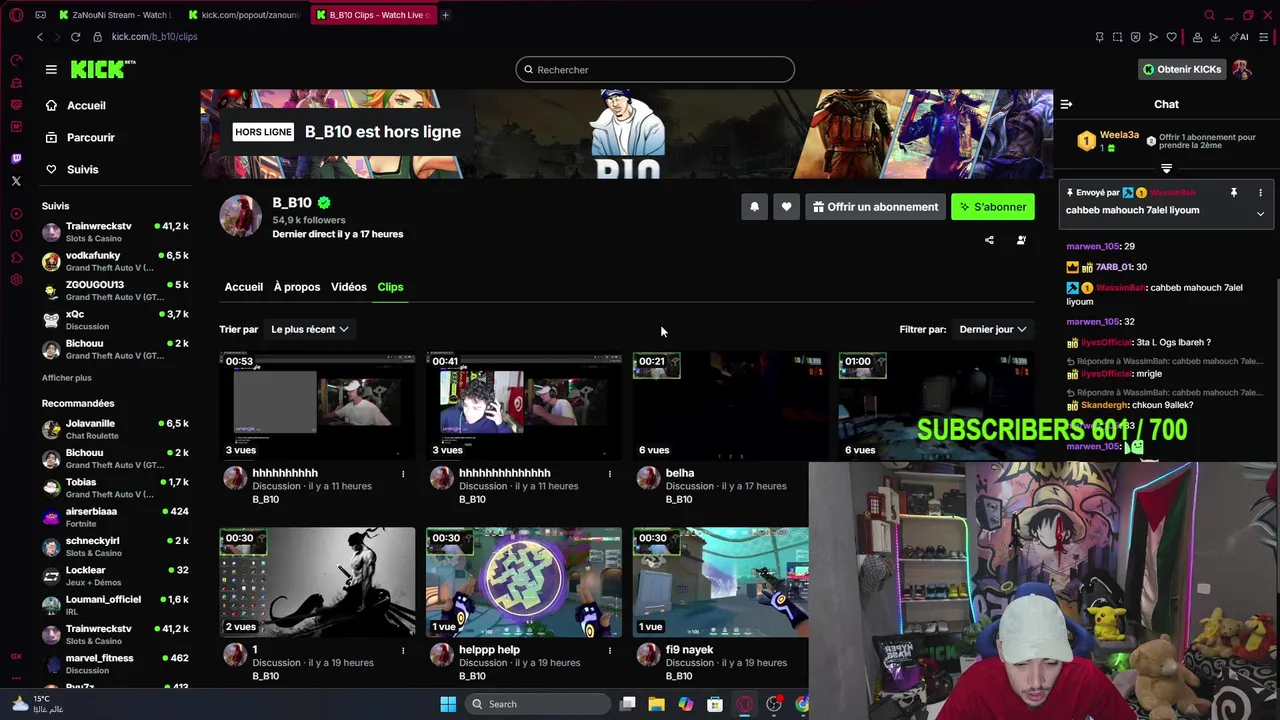Open the browser downloads icon
The image size is (1280, 720).
pyautogui.click(x=1215, y=37)
